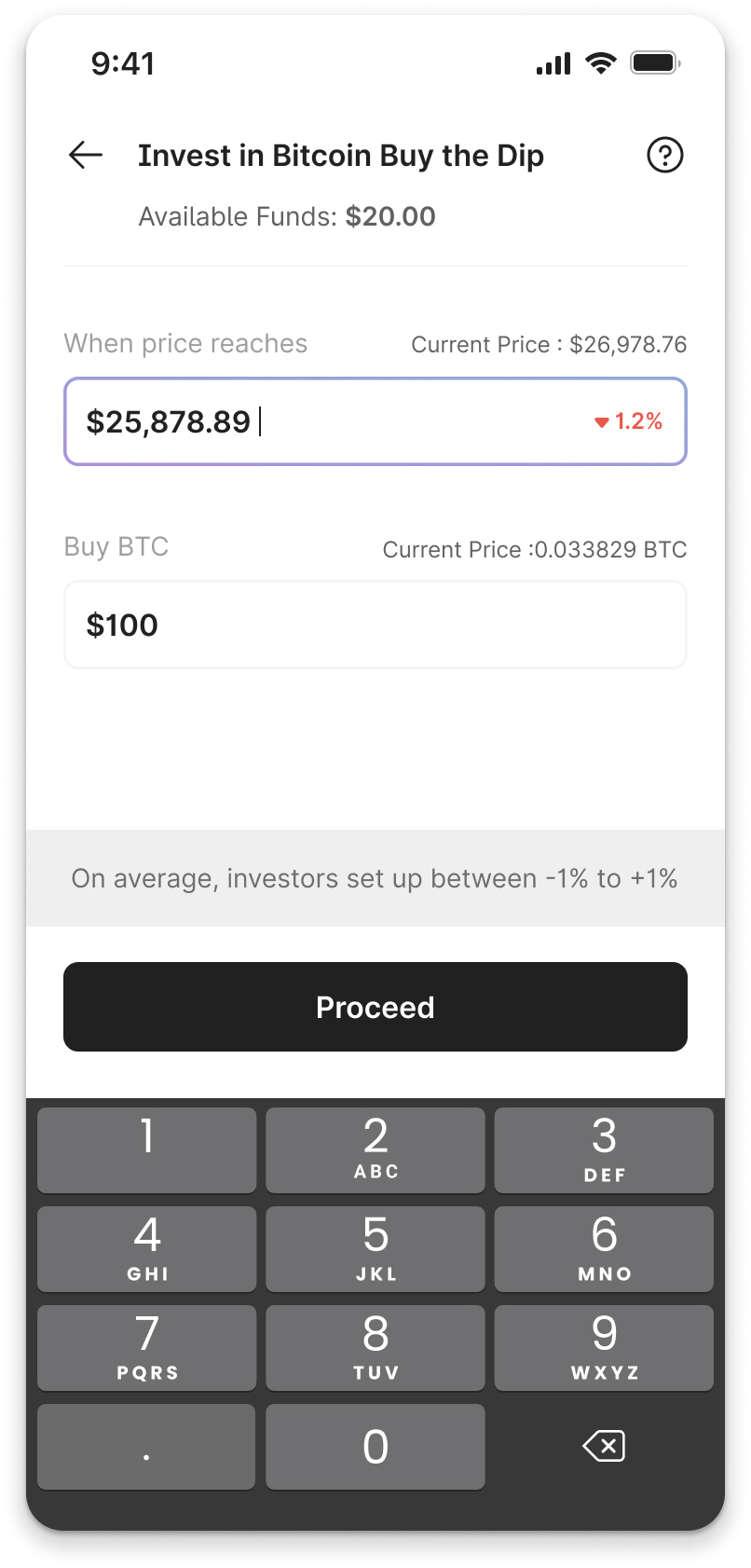Tap the cellular signal bars icon

point(553,63)
